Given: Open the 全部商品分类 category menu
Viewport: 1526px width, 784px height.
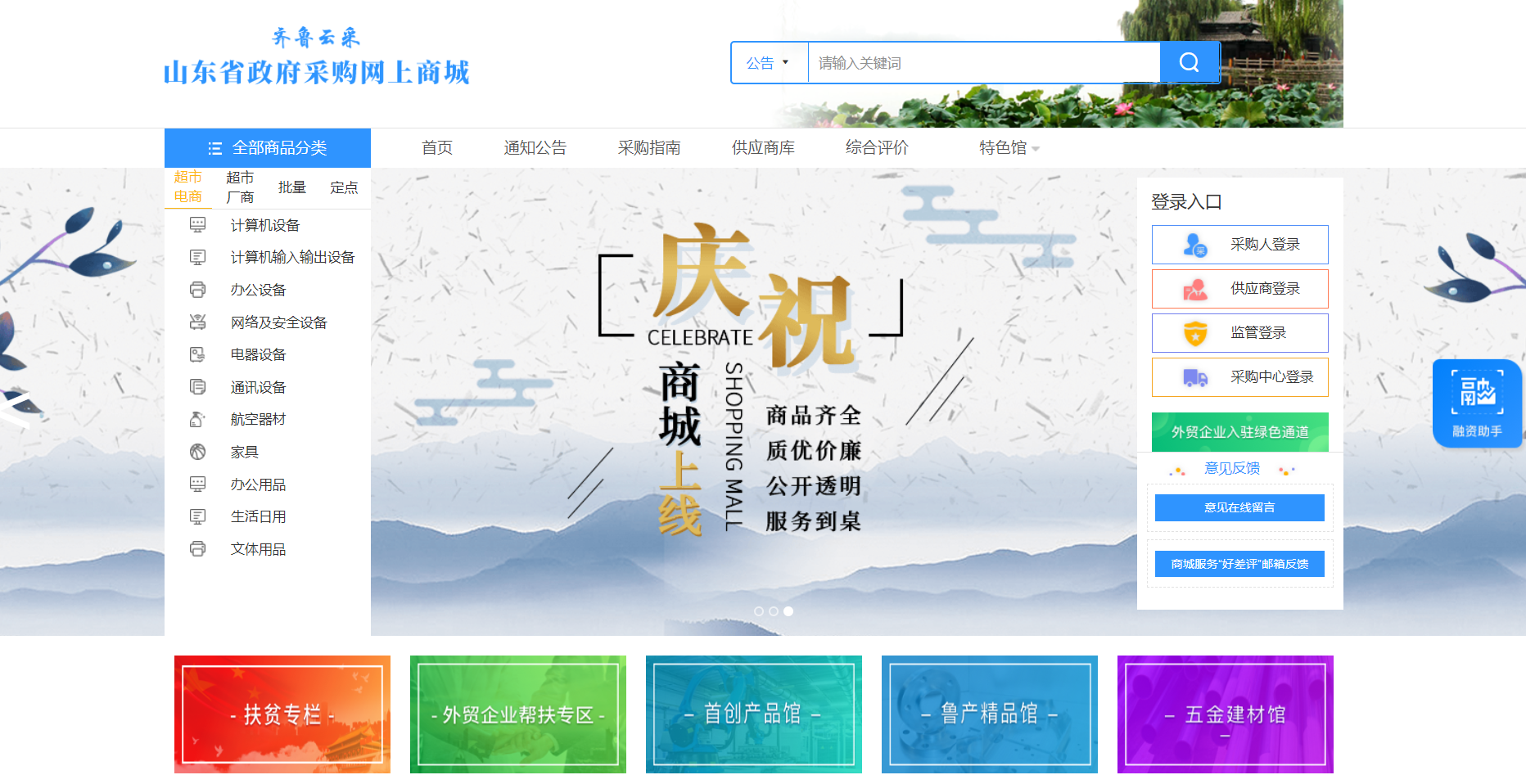Looking at the screenshot, I should point(268,148).
